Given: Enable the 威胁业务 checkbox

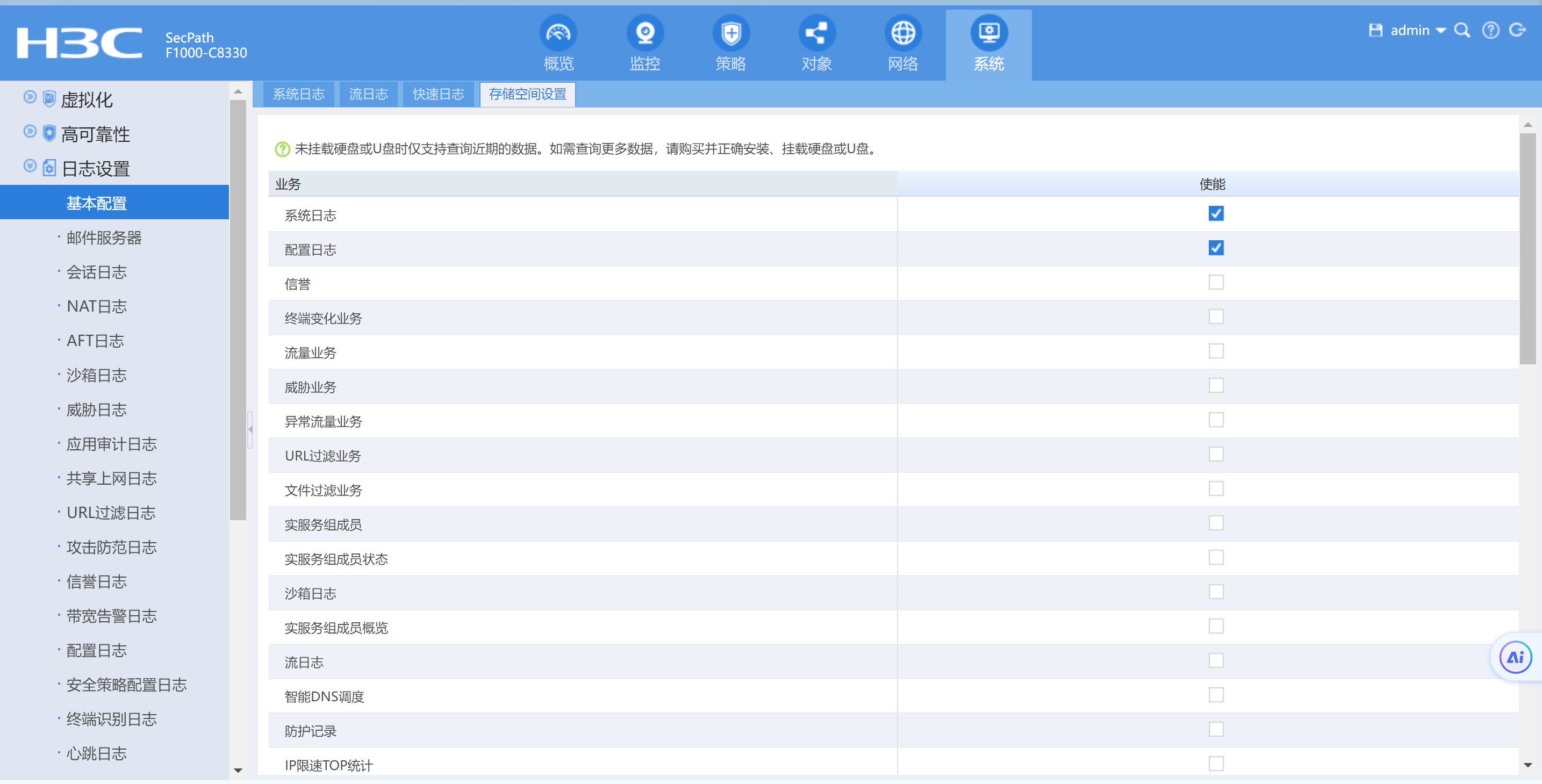Looking at the screenshot, I should [1215, 385].
